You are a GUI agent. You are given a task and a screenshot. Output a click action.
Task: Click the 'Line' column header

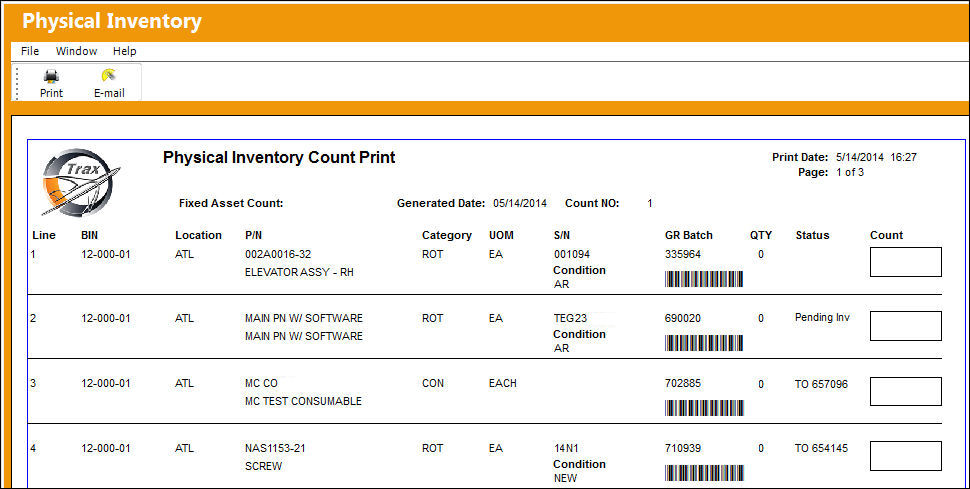click(44, 235)
